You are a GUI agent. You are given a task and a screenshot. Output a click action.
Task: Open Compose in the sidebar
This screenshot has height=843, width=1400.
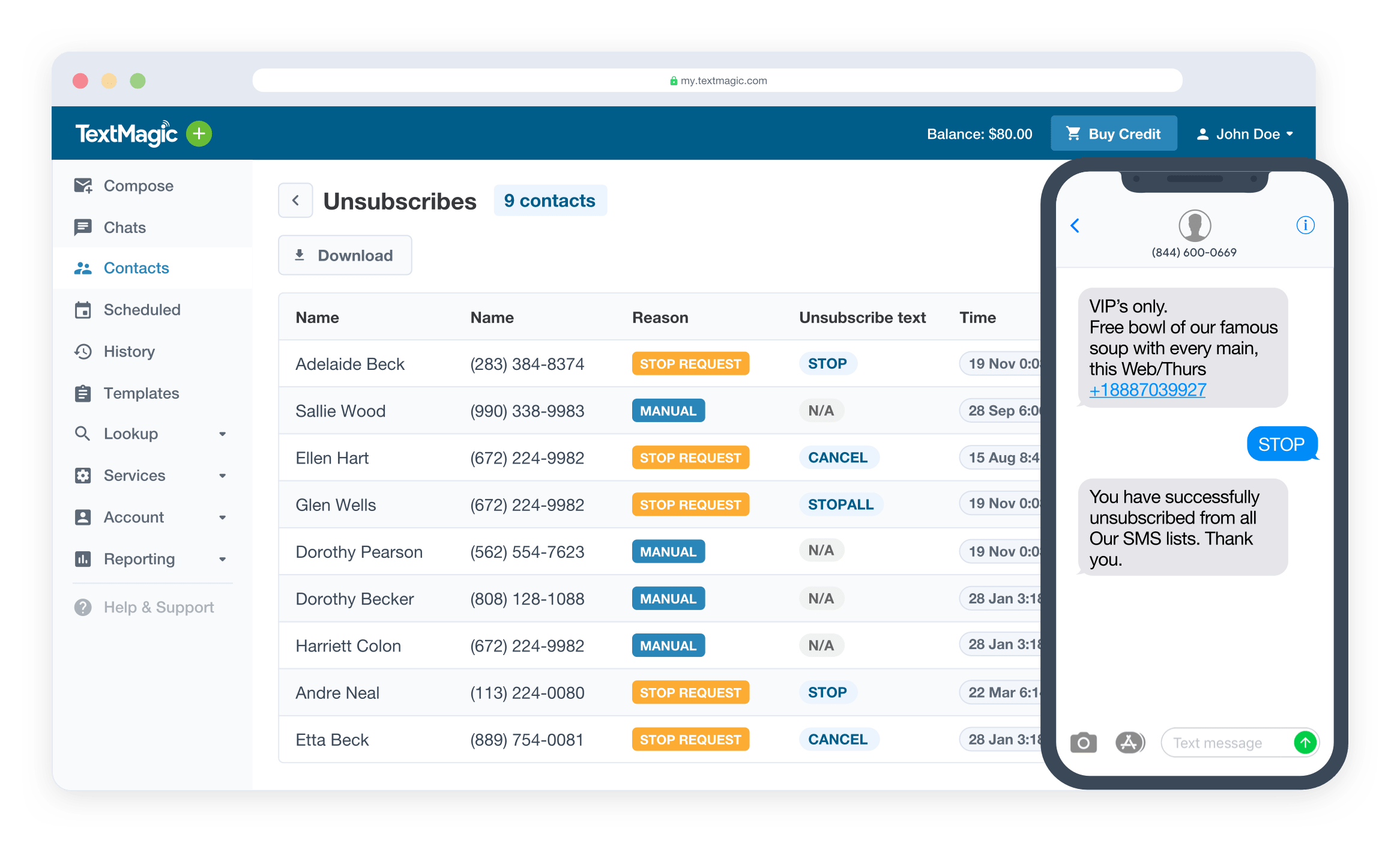click(x=152, y=186)
